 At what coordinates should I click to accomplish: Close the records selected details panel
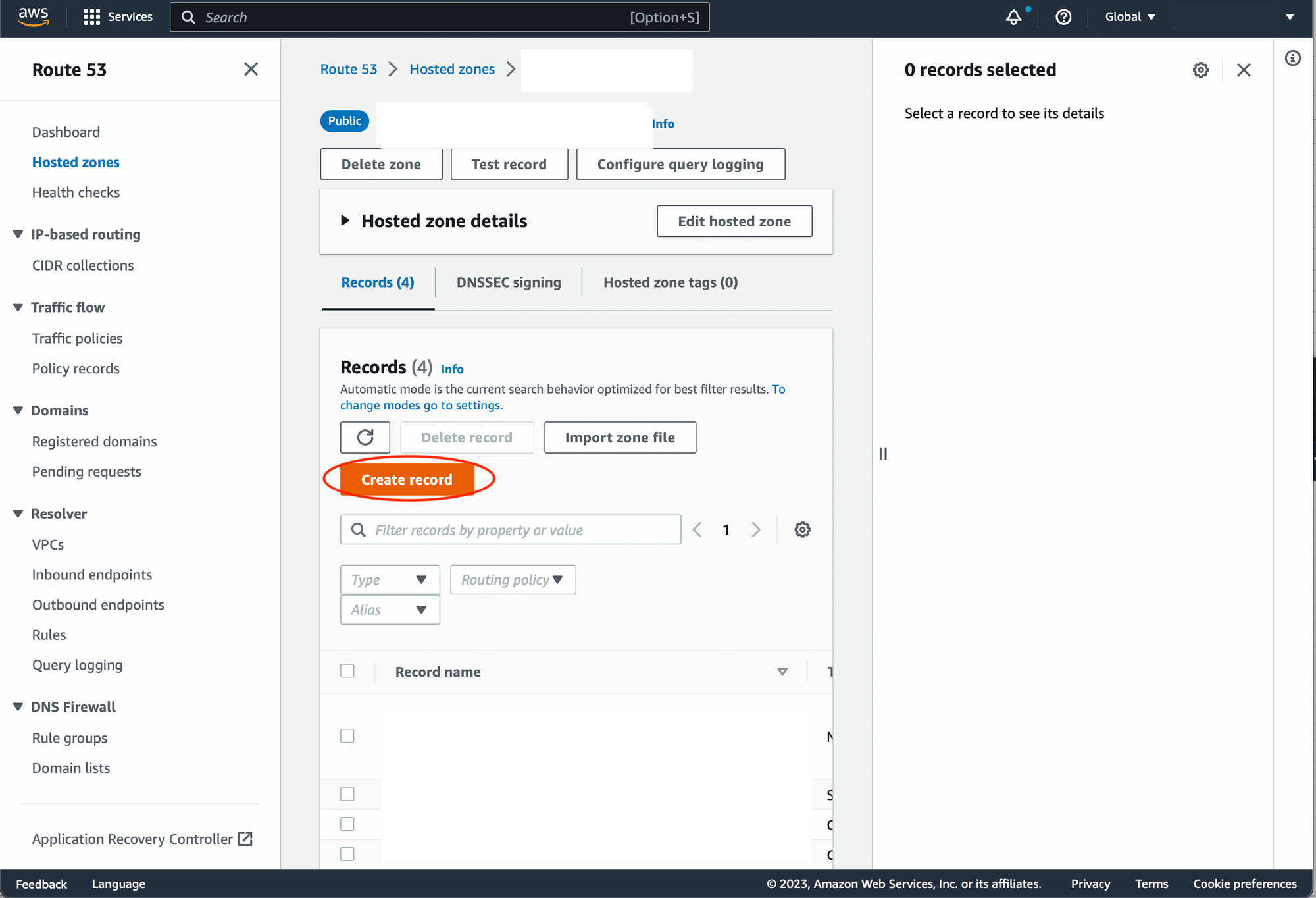tap(1244, 70)
